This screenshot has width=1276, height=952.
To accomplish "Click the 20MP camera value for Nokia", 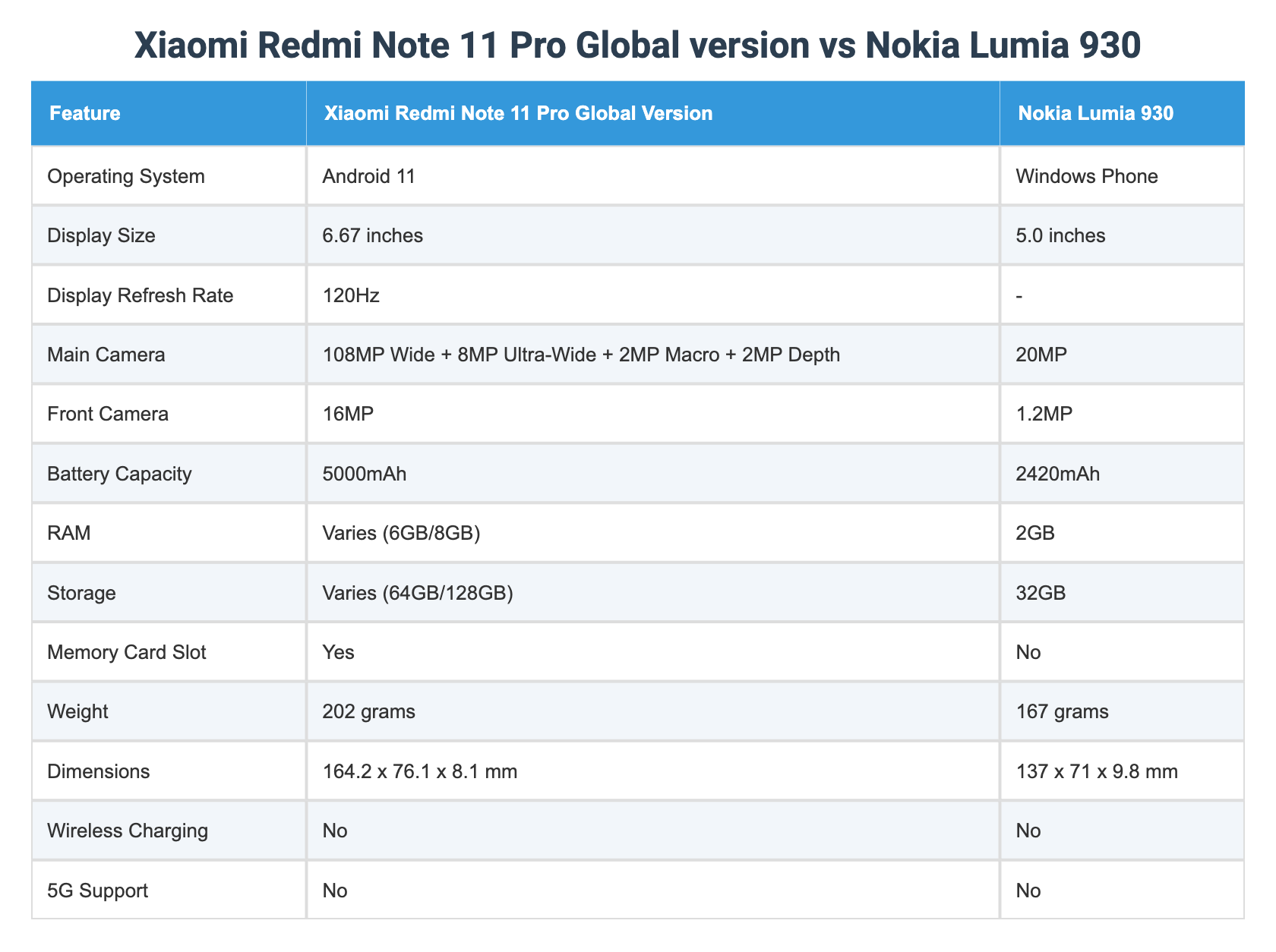I will (x=1042, y=355).
